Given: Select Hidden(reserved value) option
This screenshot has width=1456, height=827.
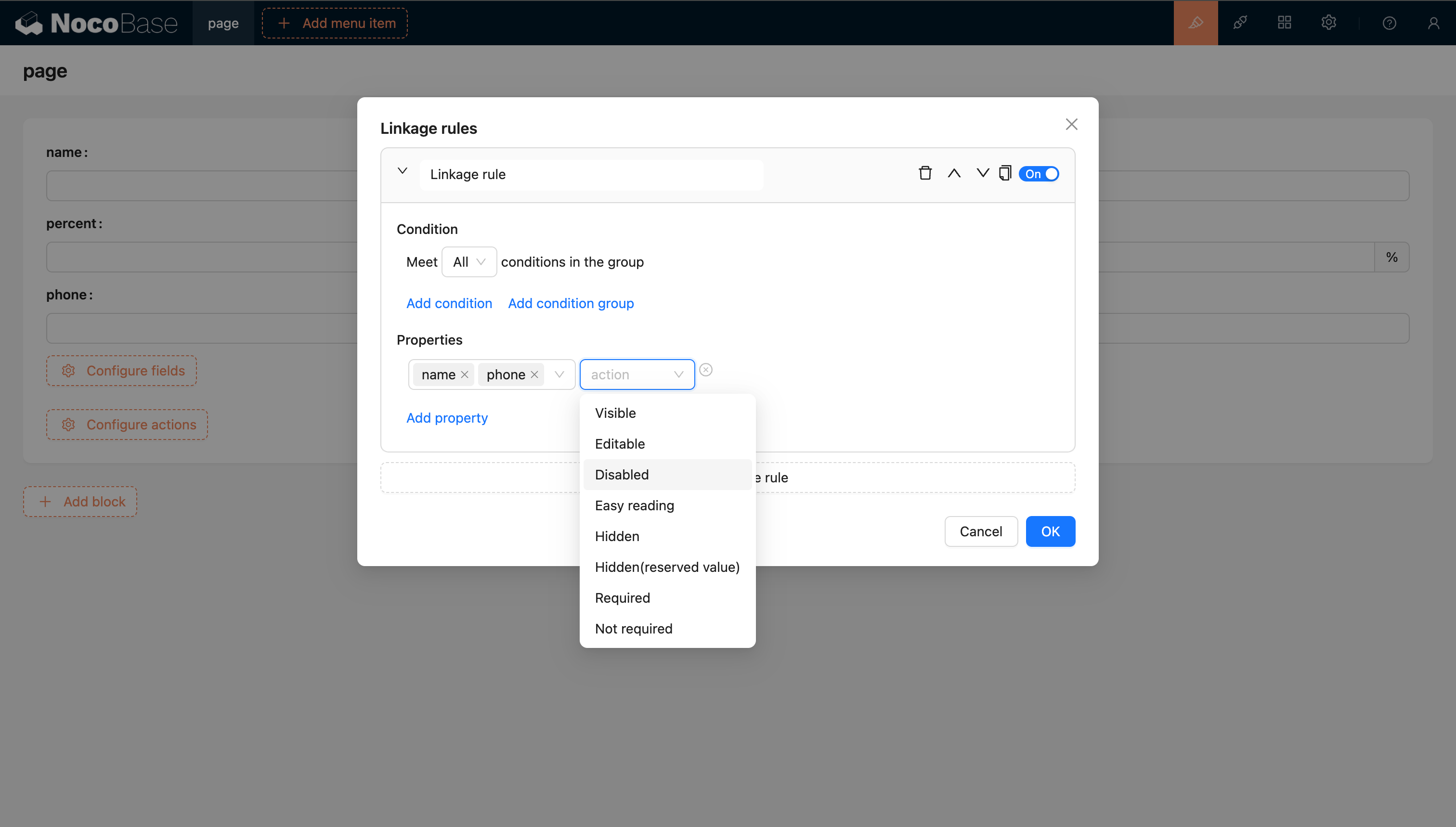Looking at the screenshot, I should pyautogui.click(x=667, y=567).
